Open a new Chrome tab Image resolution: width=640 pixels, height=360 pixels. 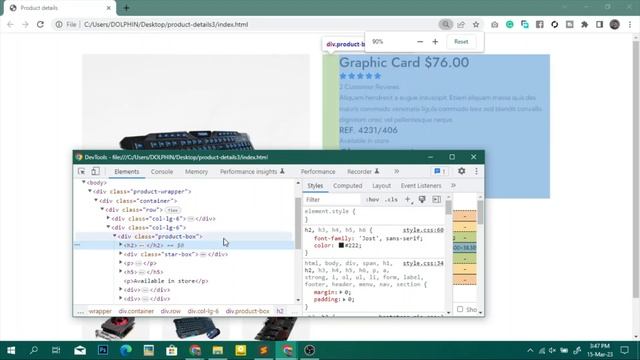(x=126, y=8)
